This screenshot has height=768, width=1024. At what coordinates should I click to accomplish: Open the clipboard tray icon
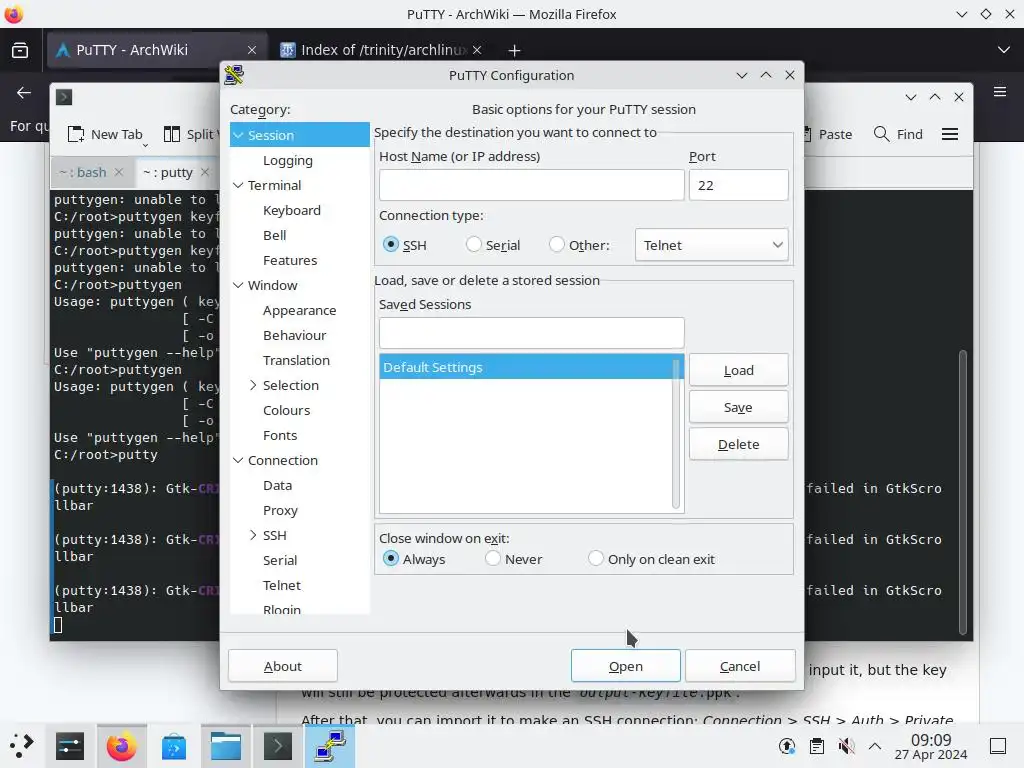pos(816,746)
